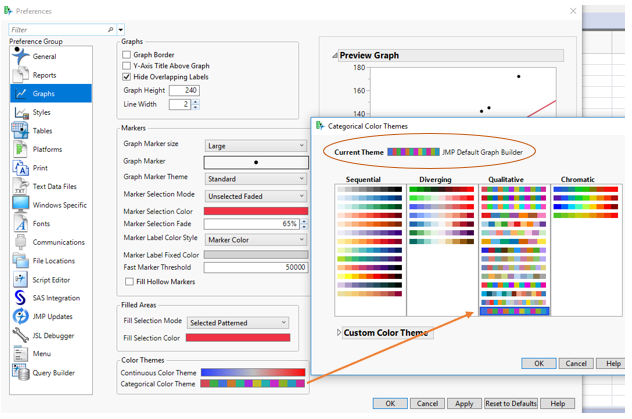Click the Marker Selection Color swatch

(256, 211)
